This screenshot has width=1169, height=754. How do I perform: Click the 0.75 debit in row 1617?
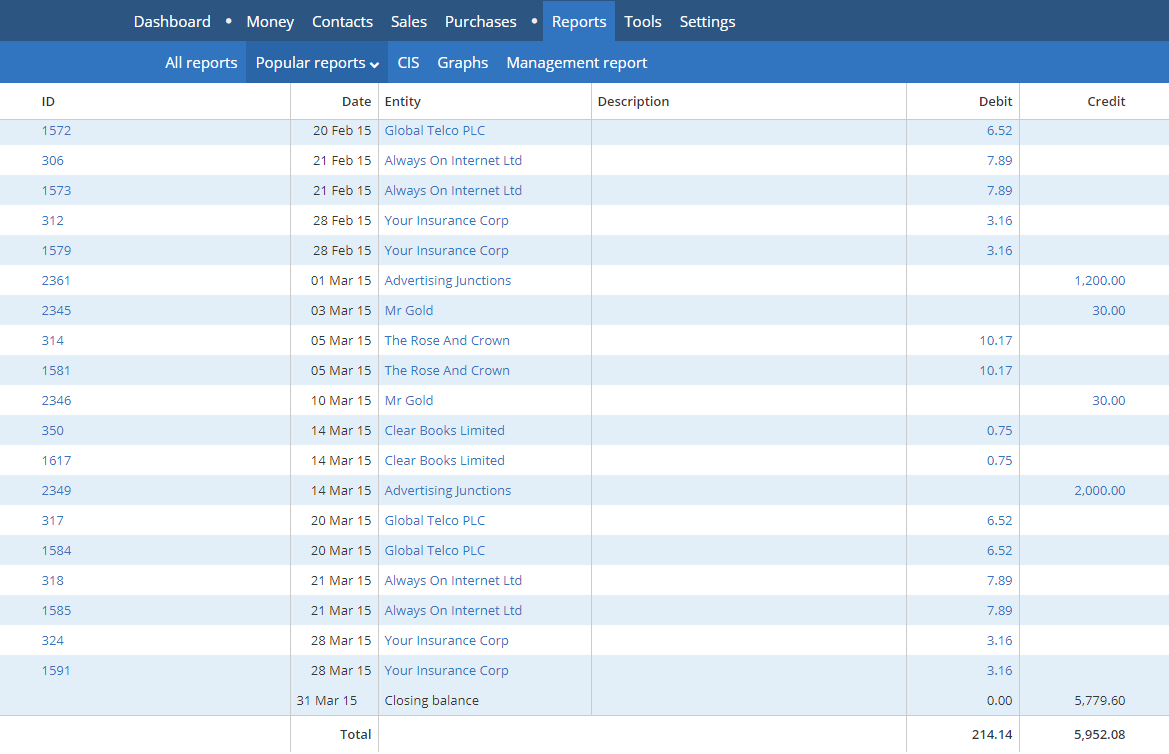coord(999,460)
